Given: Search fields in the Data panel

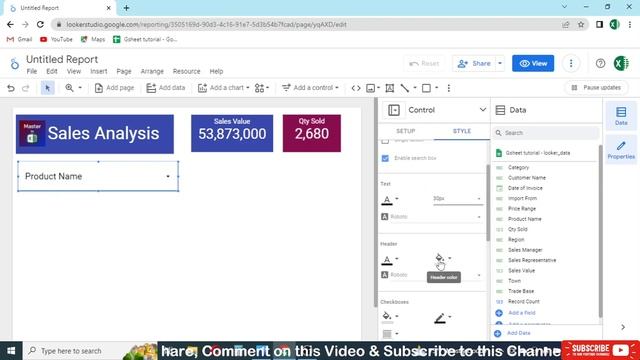Looking at the screenshot, I should (547, 133).
